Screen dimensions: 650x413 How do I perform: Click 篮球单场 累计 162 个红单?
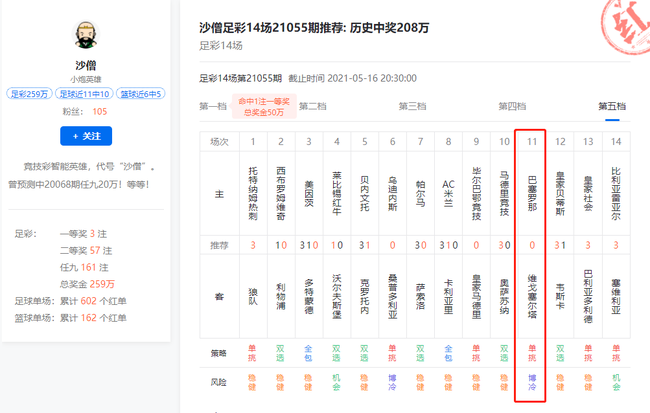70,318
